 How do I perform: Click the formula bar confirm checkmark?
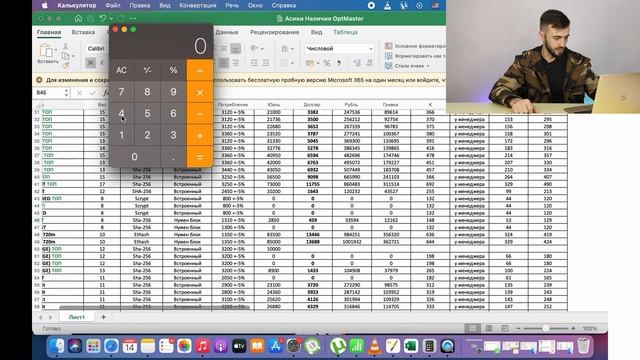click(92, 93)
